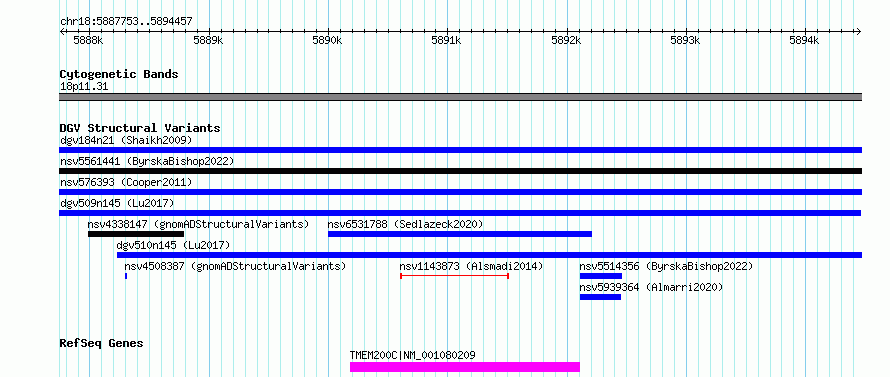The height and width of the screenshot is (377, 890).
Task: Click the dgv184n21 (Shaikh2009) variant bar
Action: pyautogui.click(x=460, y=150)
